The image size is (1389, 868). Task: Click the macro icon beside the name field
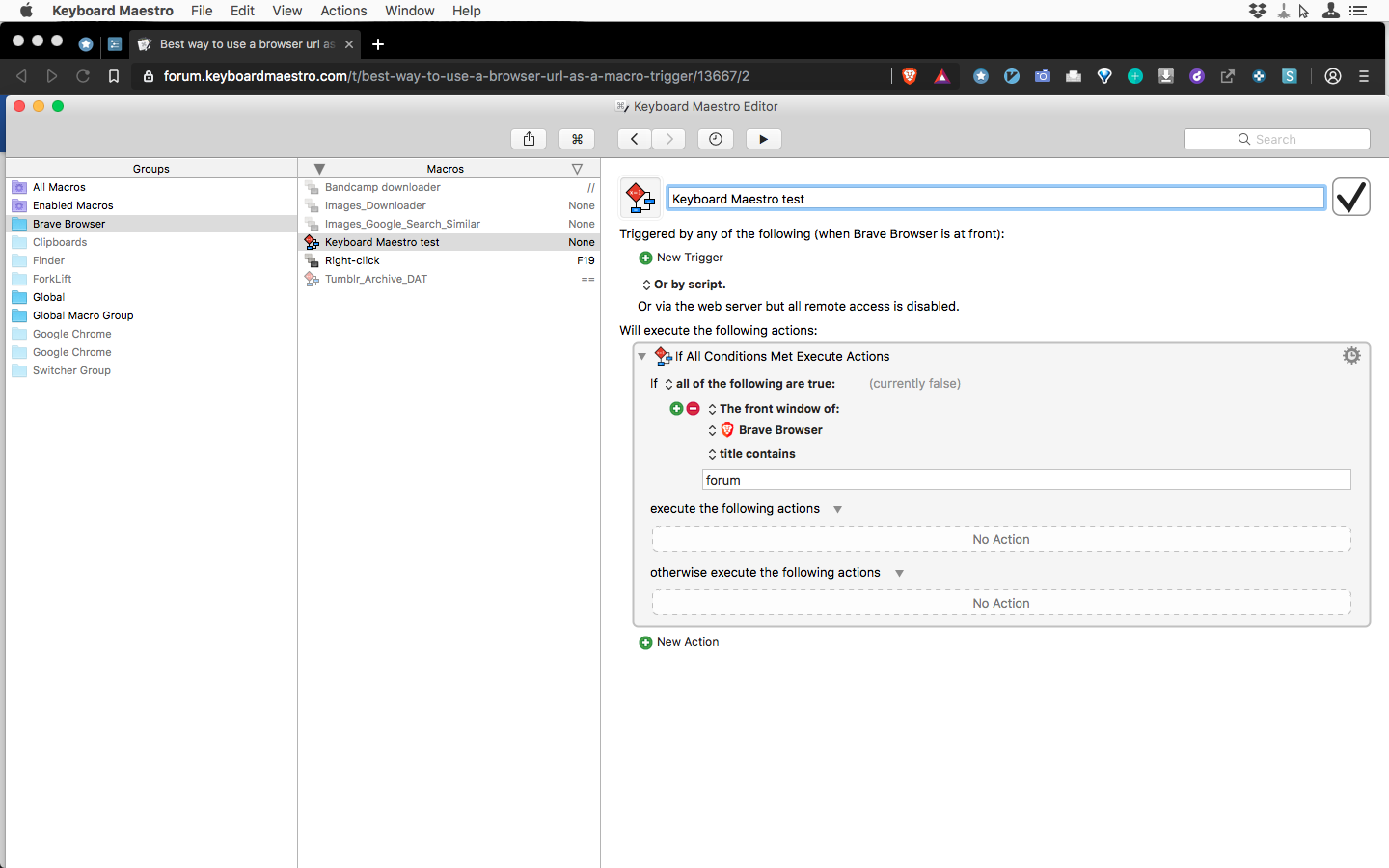[x=640, y=198]
